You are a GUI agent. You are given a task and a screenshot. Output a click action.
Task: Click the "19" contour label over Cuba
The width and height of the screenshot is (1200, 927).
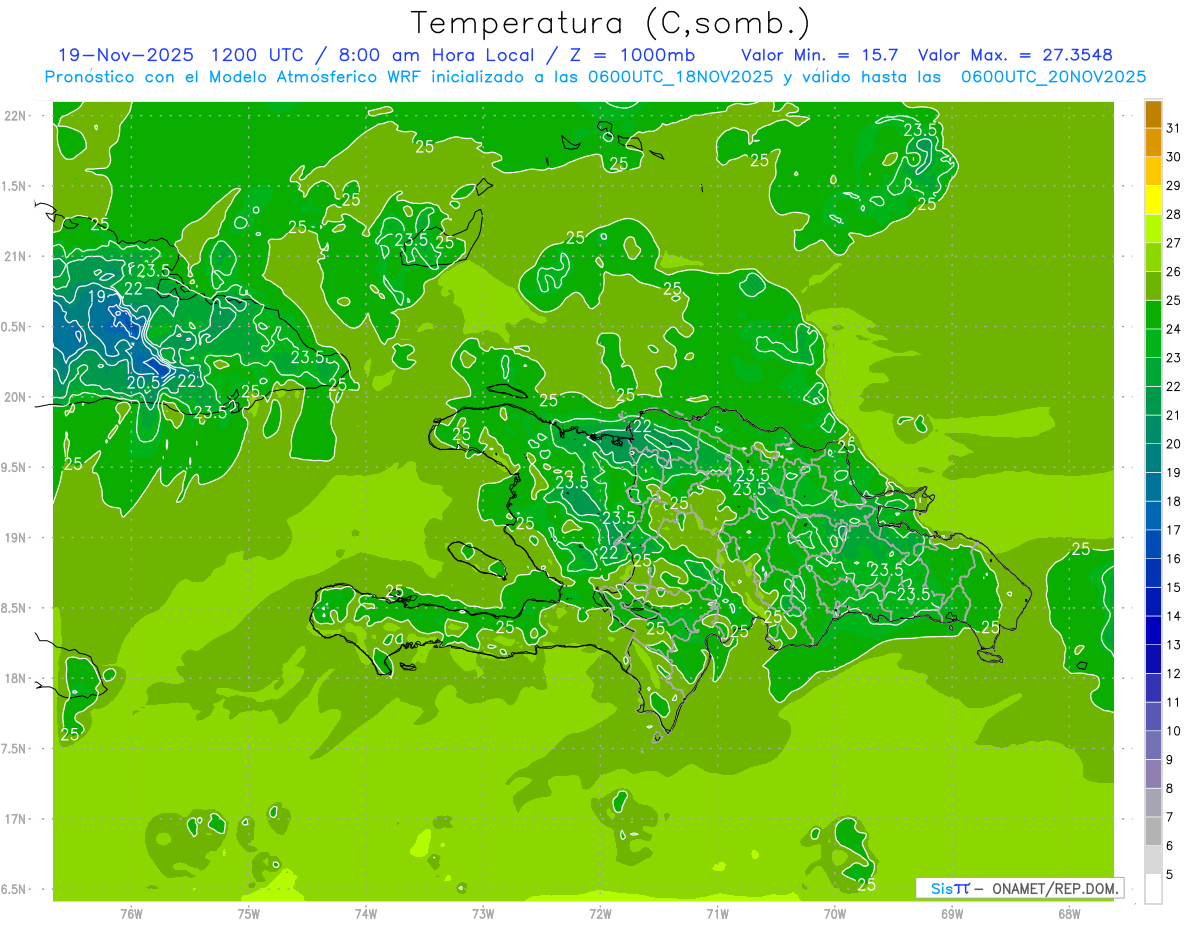(x=97, y=296)
